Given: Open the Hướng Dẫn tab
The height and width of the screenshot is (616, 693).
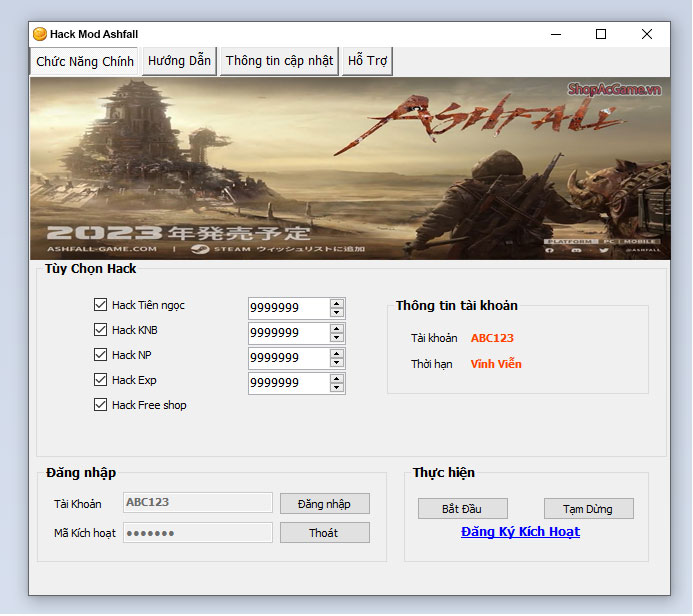Looking at the screenshot, I should click(179, 61).
